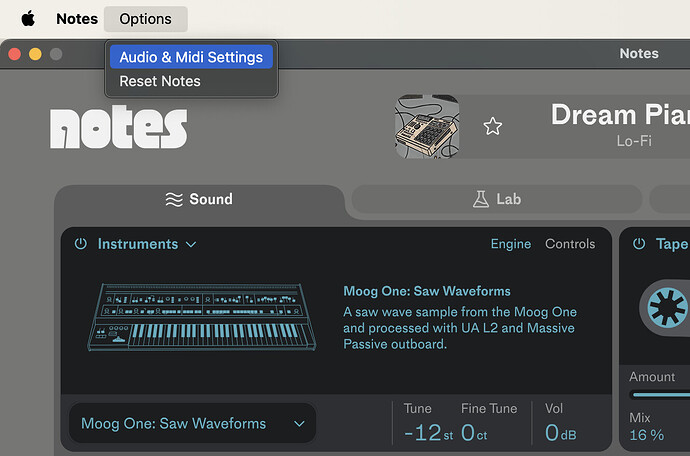This screenshot has width=690, height=456.
Task: Click the Dream Piano preset thumbnail
Action: click(427, 127)
